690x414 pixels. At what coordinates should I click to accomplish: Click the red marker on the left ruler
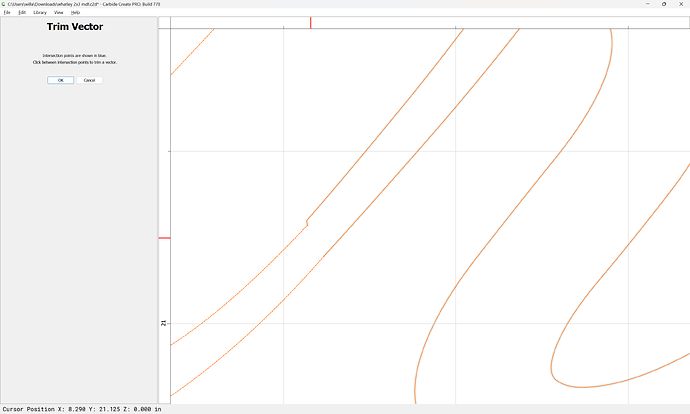pyautogui.click(x=164, y=238)
